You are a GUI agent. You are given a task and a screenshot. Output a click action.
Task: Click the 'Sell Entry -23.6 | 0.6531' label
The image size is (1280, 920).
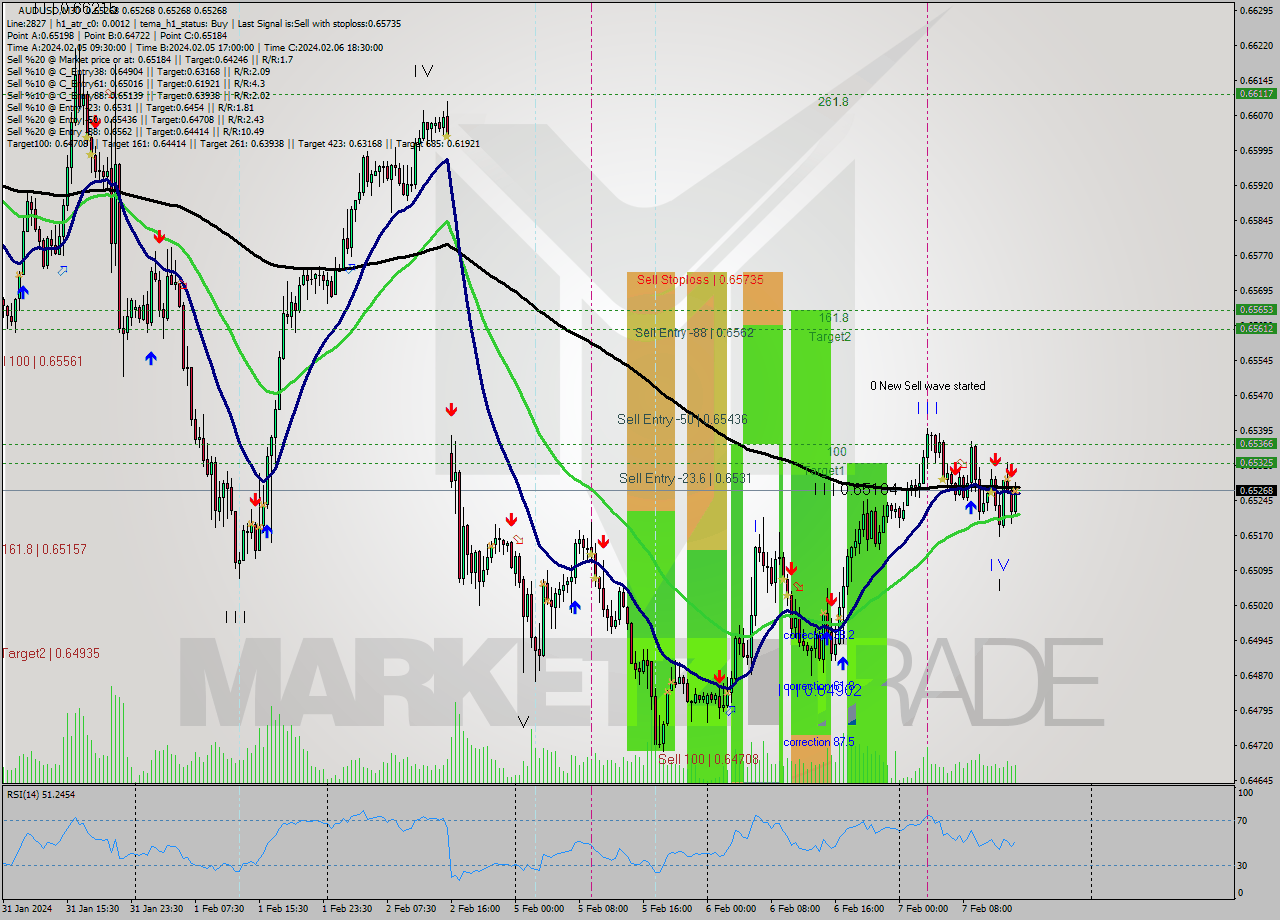tap(685, 479)
